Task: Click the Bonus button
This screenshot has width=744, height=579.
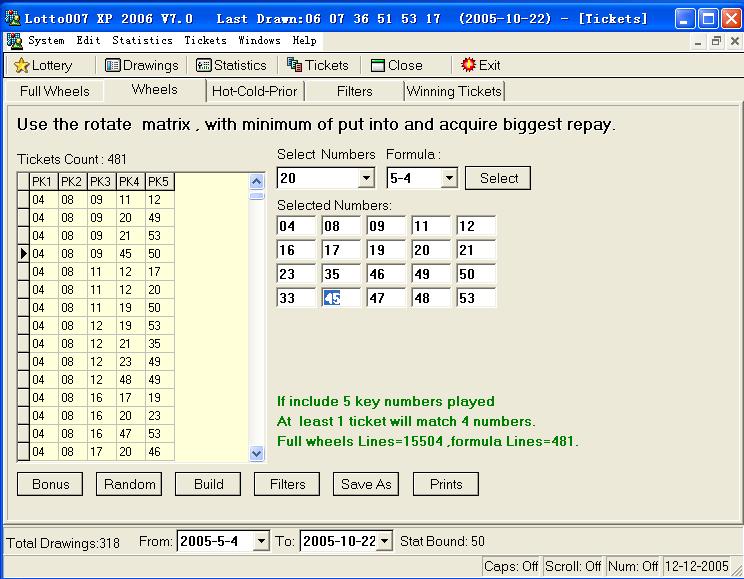Action: click(x=50, y=484)
